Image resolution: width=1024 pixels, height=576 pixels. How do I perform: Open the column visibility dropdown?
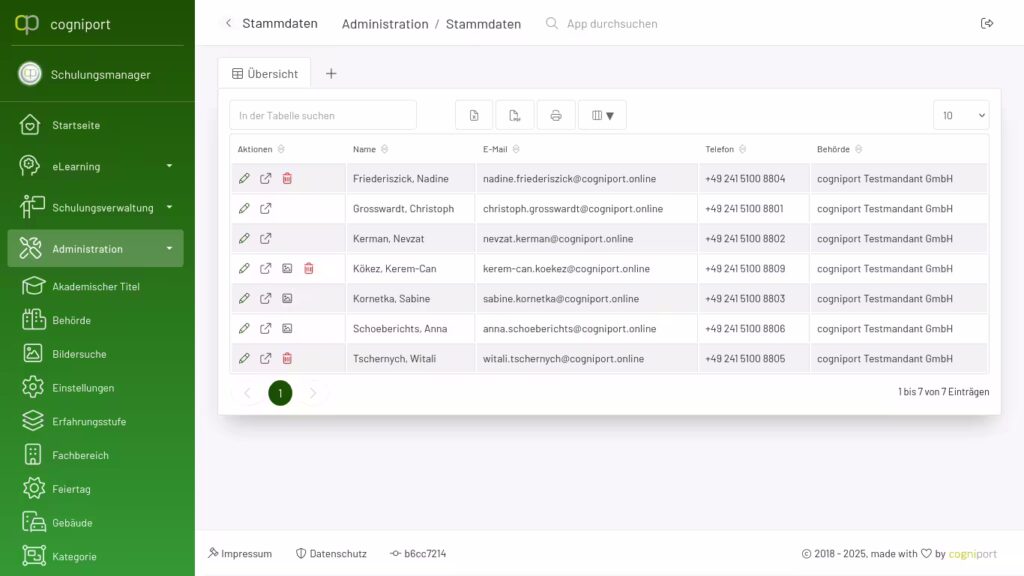pos(602,116)
